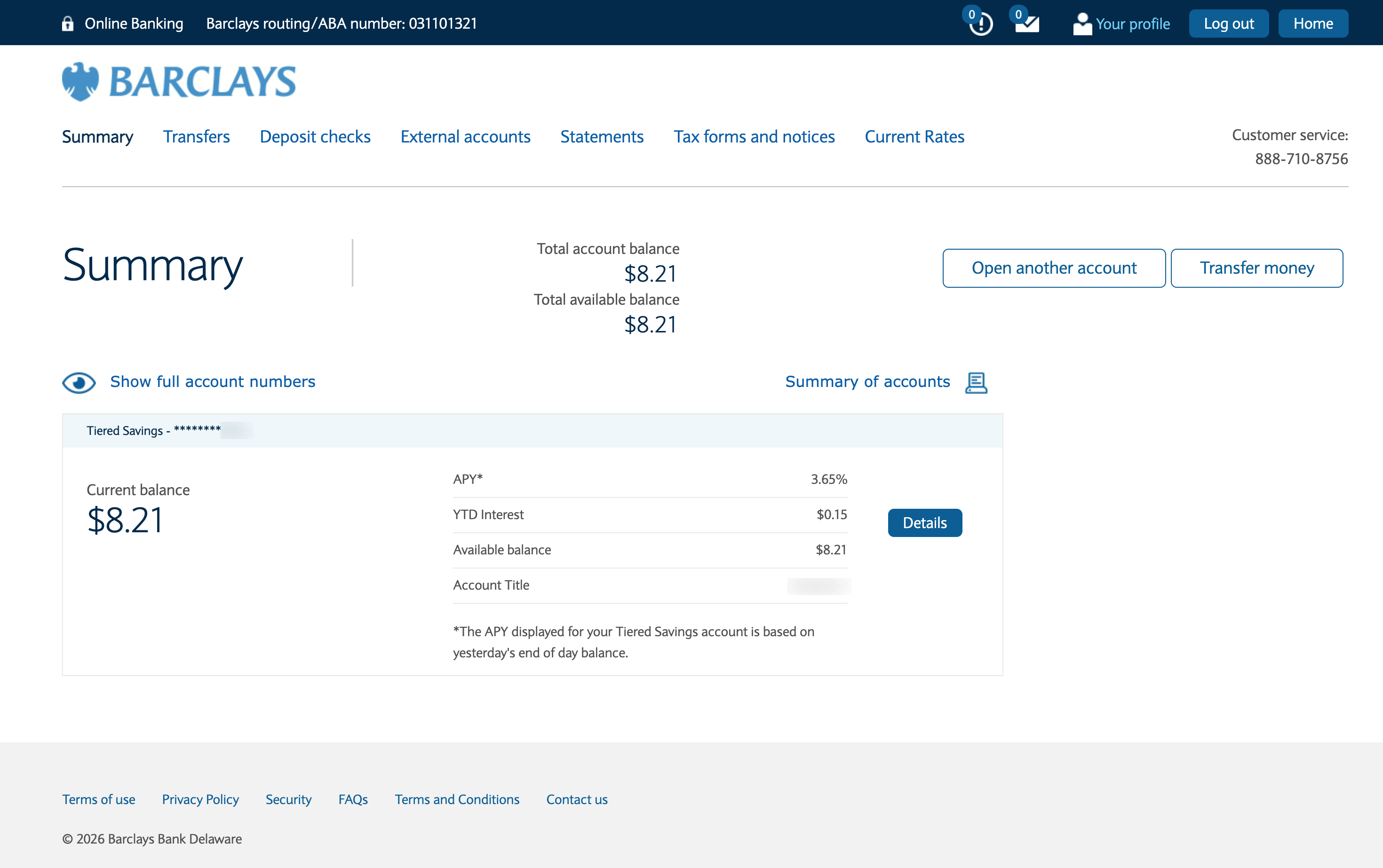This screenshot has width=1383, height=868.
Task: Click the routing/ABA number text 031101321
Action: click(443, 24)
